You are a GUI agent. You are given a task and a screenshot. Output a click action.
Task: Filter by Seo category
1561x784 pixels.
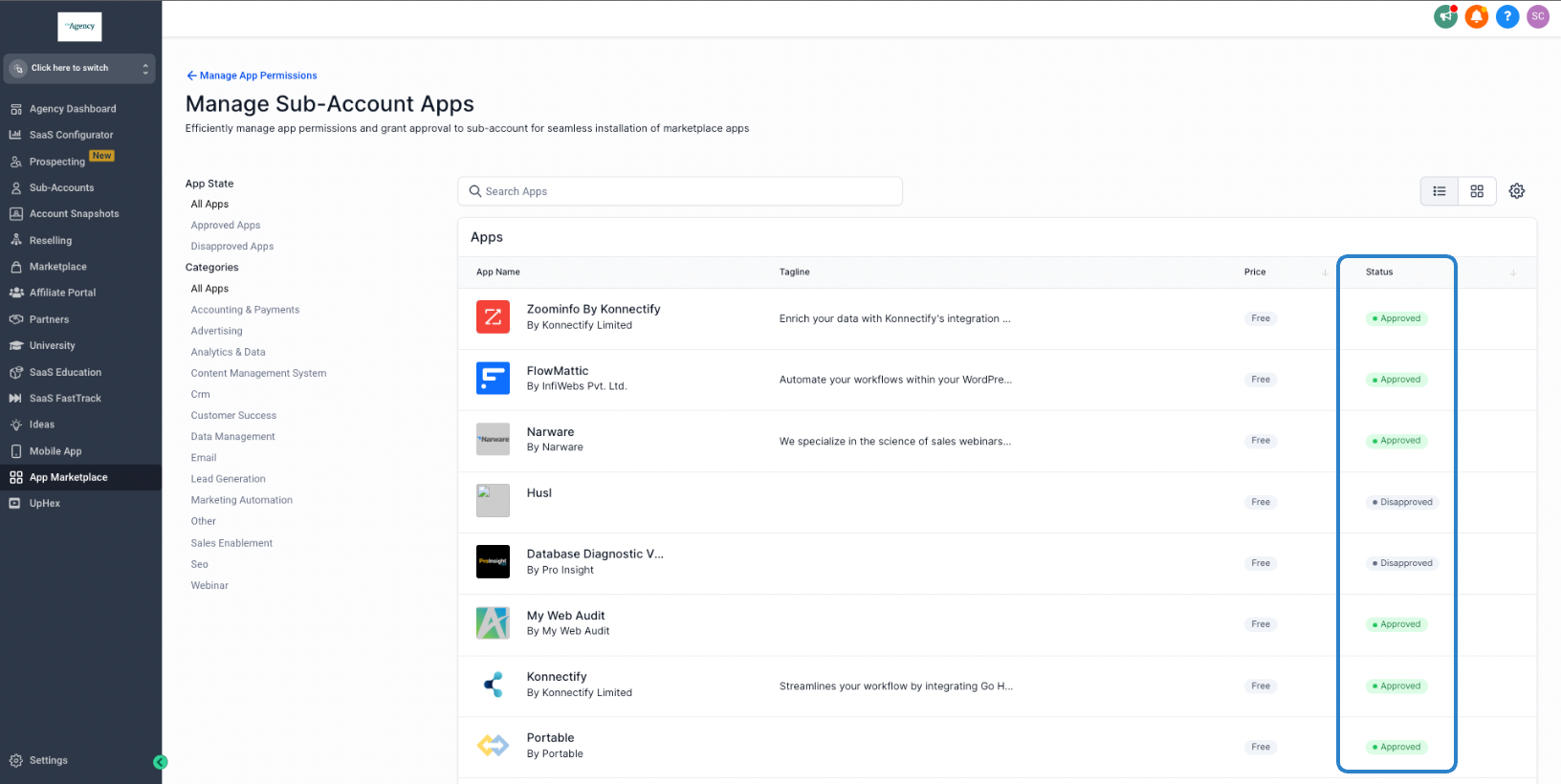(199, 564)
